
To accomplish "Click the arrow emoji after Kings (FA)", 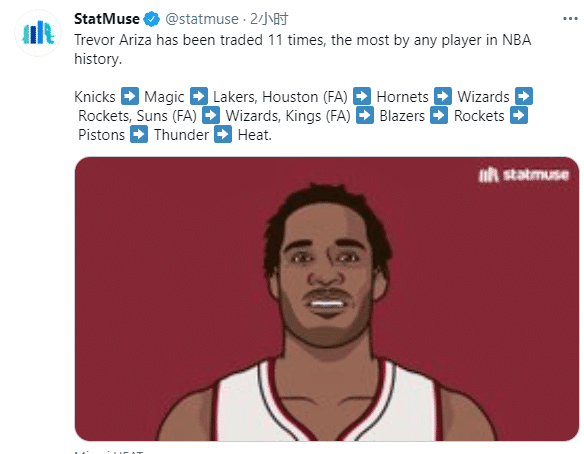I will 365,115.
